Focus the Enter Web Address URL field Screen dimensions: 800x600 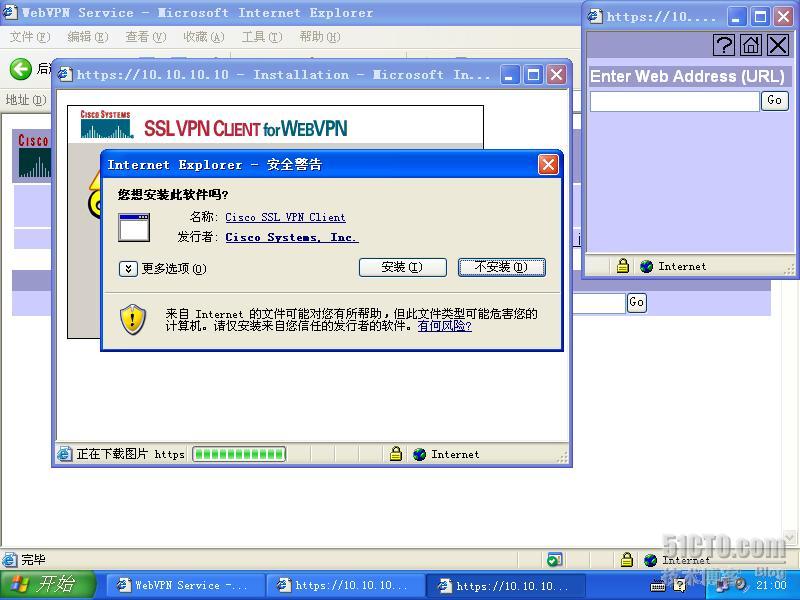click(x=674, y=101)
